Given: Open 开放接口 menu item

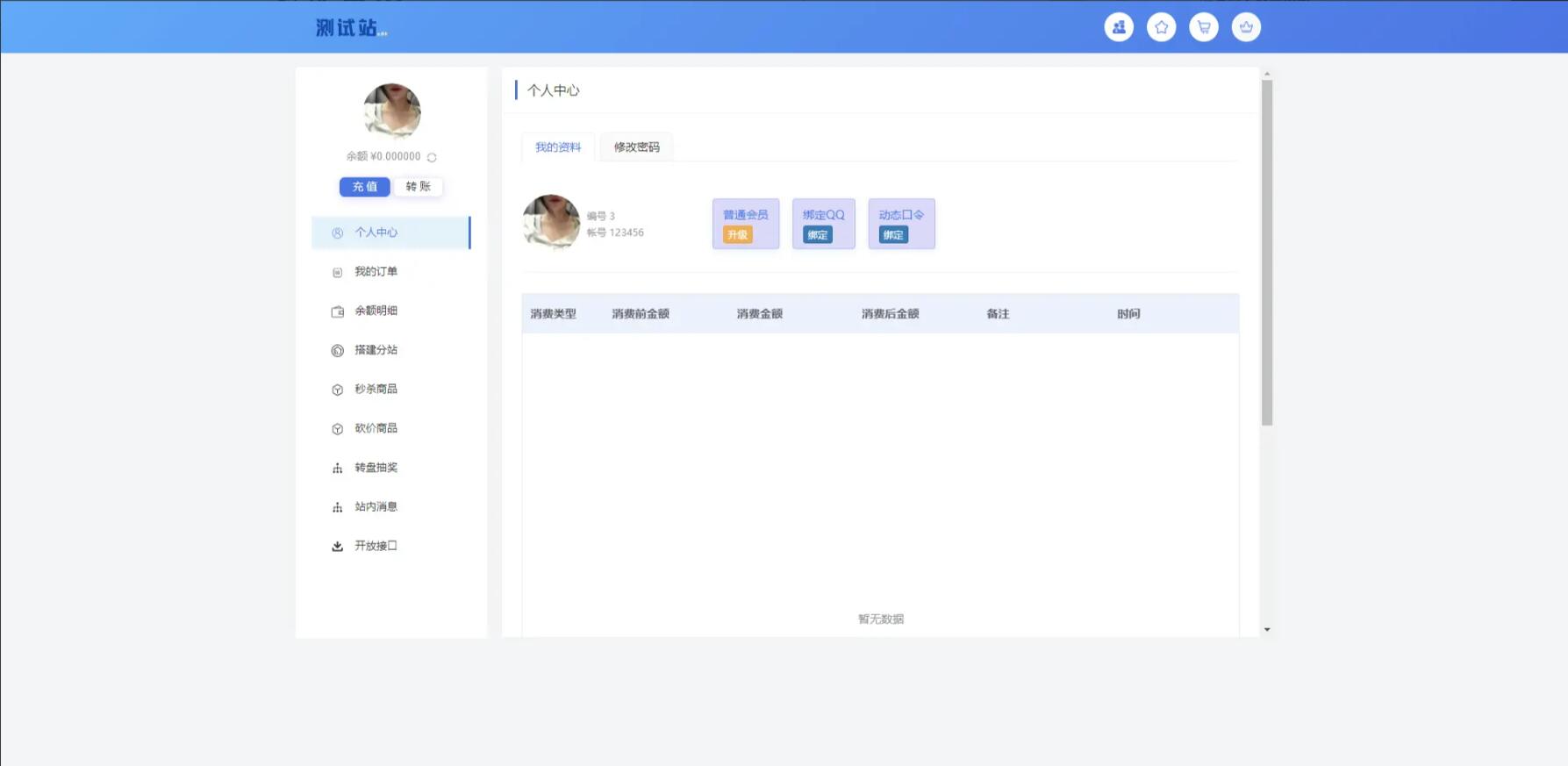Looking at the screenshot, I should tap(391, 546).
